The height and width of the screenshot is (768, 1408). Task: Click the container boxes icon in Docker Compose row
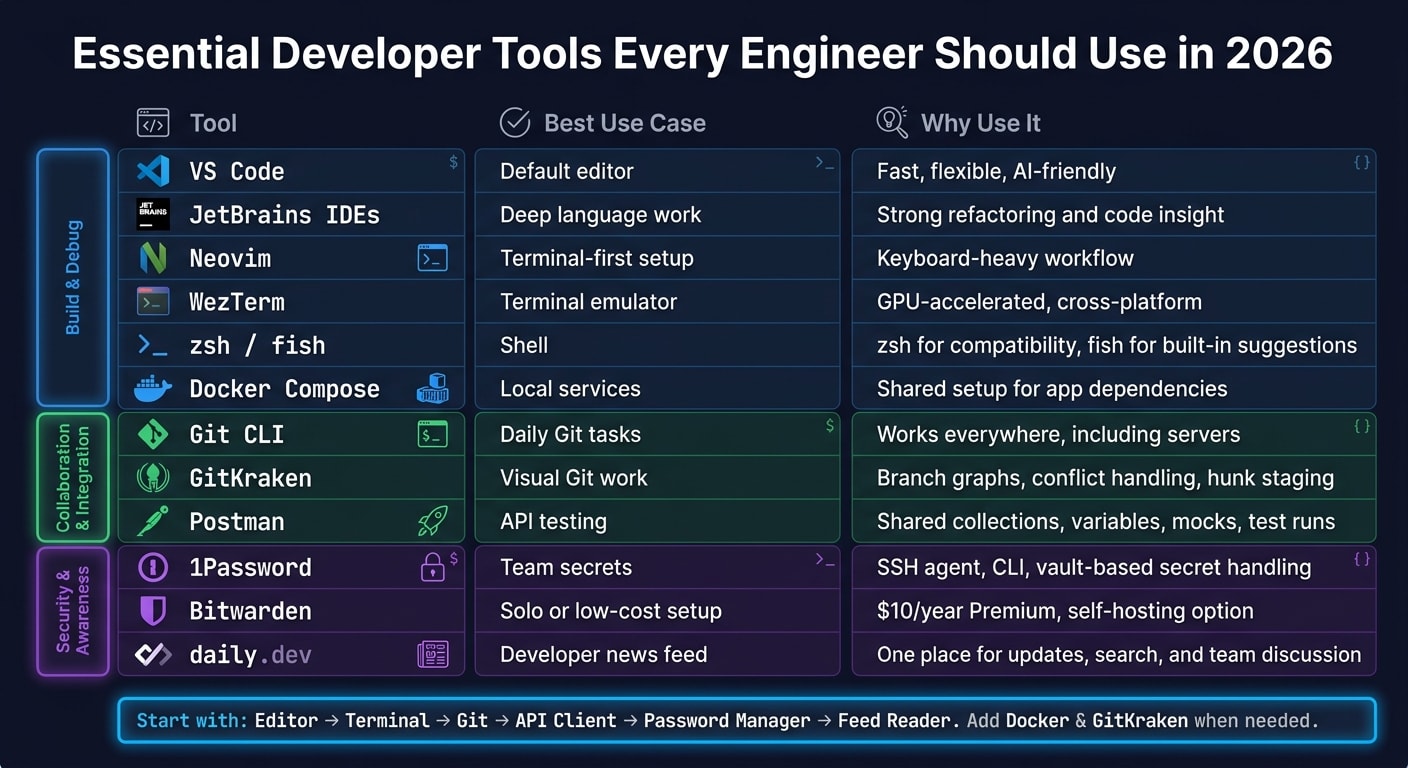(432, 388)
